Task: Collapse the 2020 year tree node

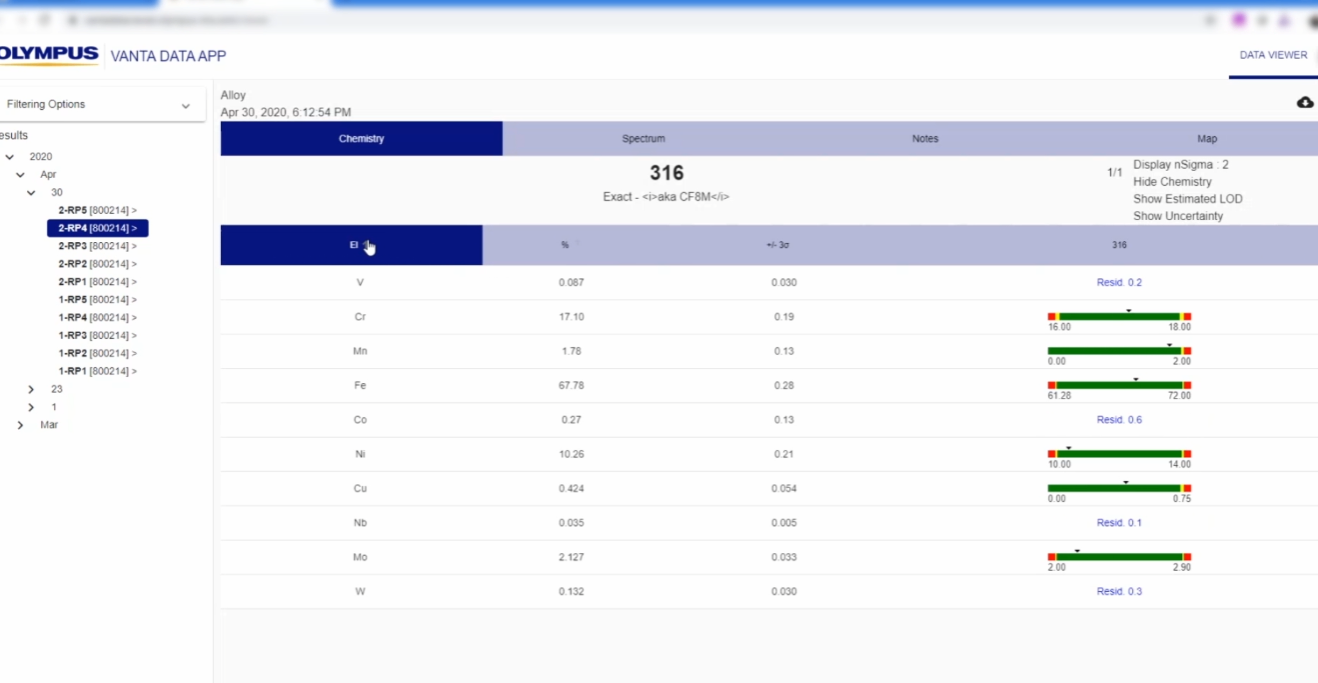Action: pos(10,157)
